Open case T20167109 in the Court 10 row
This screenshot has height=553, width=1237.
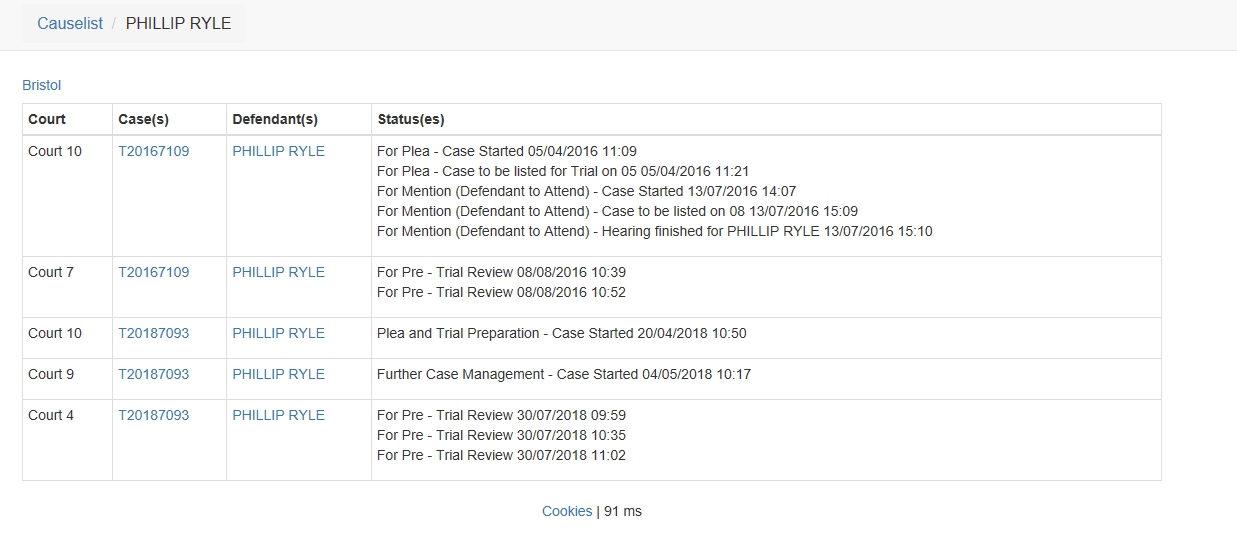coord(154,152)
